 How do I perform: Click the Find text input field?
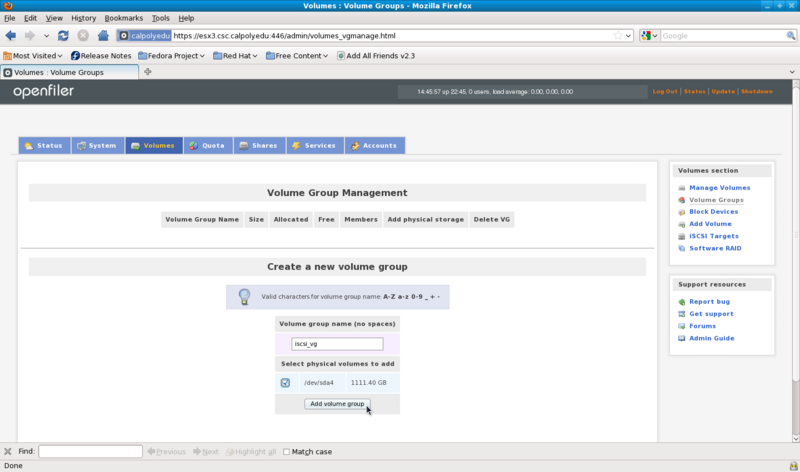pyautogui.click(x=90, y=452)
